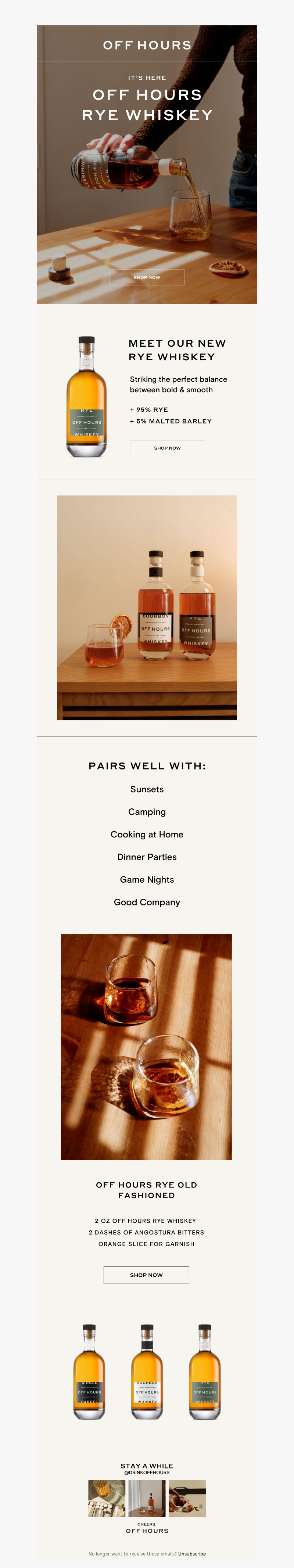Click the OFF HOURS RYE OLD FASHIONED title
Screen dimensions: 294x1568
[x=147, y=1190]
